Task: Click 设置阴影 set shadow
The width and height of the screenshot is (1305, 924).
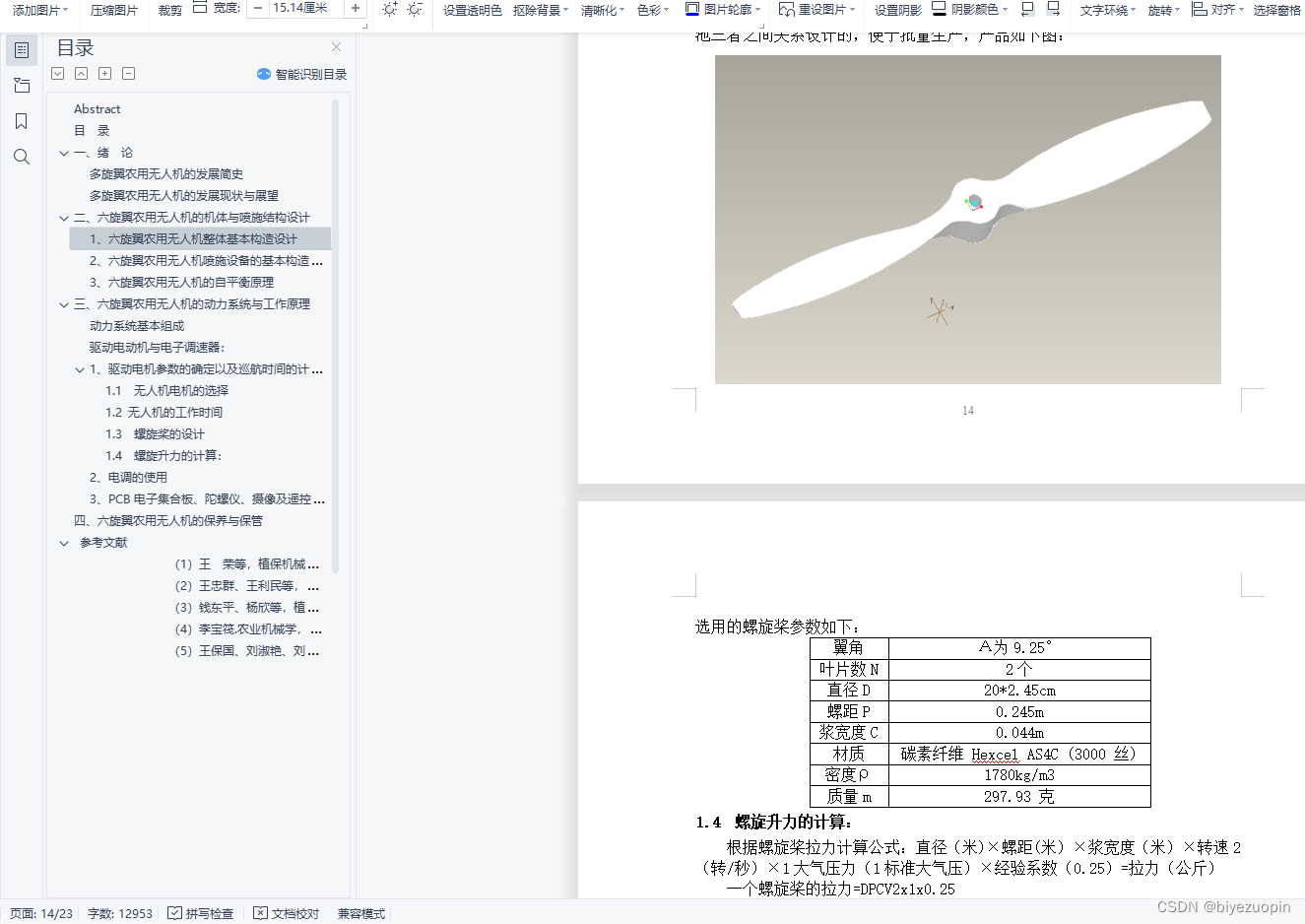Action: coord(898,10)
